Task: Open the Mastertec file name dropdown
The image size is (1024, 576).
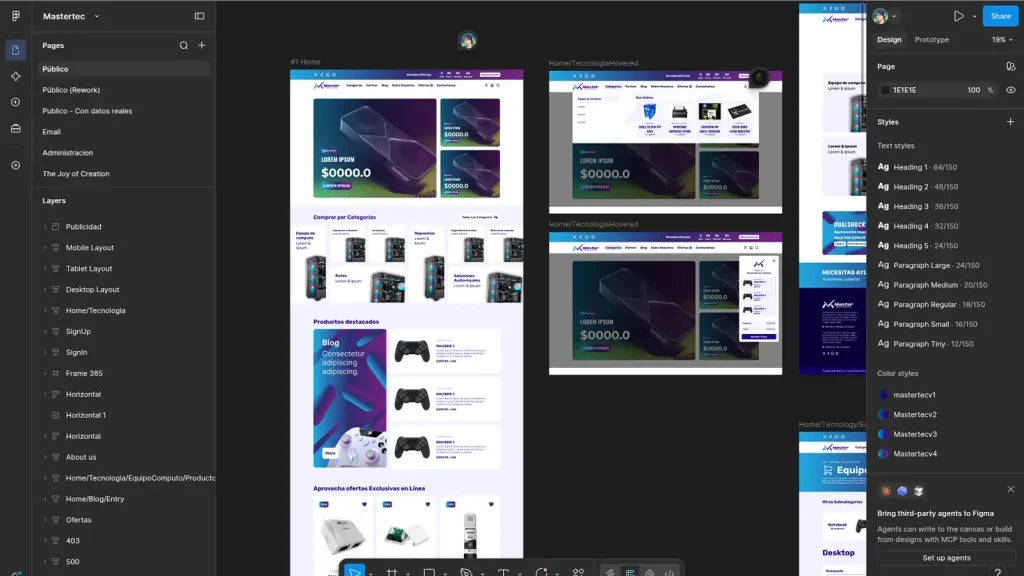Action: [97, 16]
